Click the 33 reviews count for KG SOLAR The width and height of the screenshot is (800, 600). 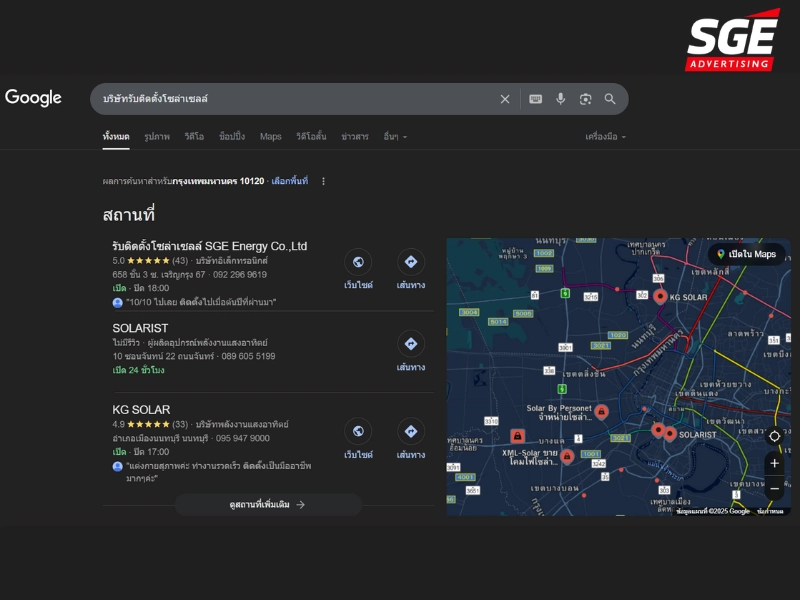click(180, 424)
